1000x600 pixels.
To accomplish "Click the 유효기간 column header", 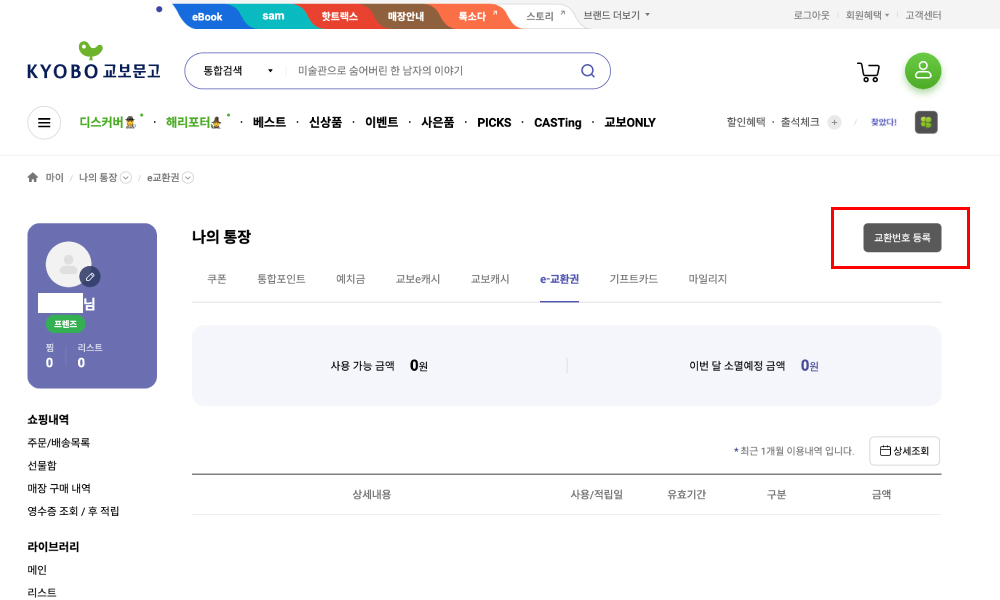I will (686, 494).
